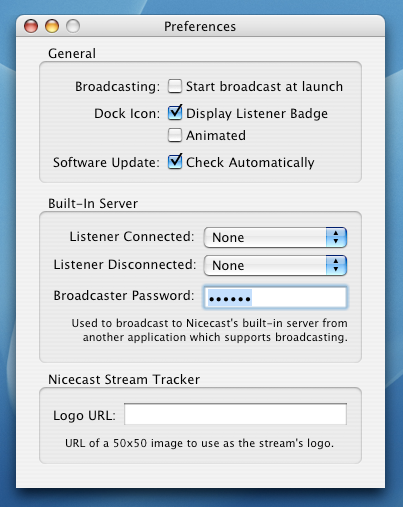Click the gray zoom button

click(x=73, y=26)
